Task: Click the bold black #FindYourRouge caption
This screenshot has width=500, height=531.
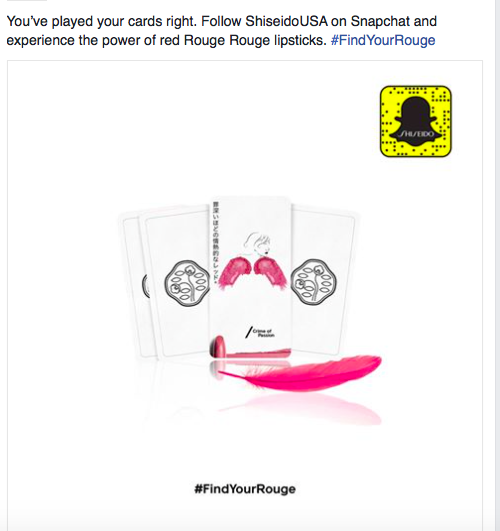Action: tap(245, 489)
